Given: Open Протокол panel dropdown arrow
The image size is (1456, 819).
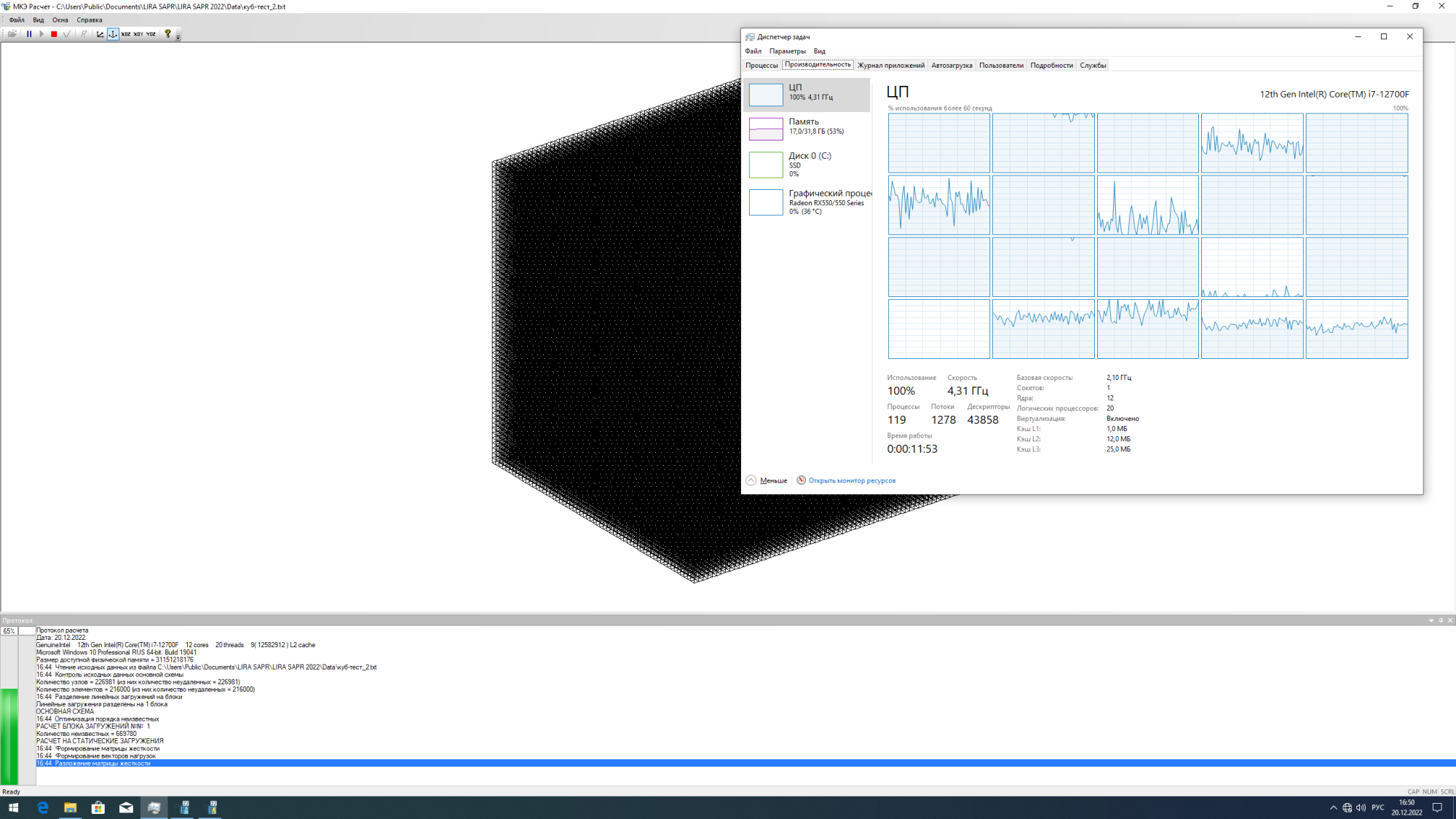Looking at the screenshot, I should [1431, 621].
